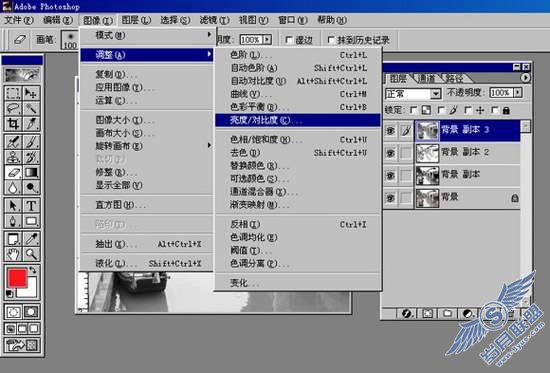Screen dimensions: 550x373
Task: Select the Zoom magnifier tool
Action: click(x=31, y=253)
